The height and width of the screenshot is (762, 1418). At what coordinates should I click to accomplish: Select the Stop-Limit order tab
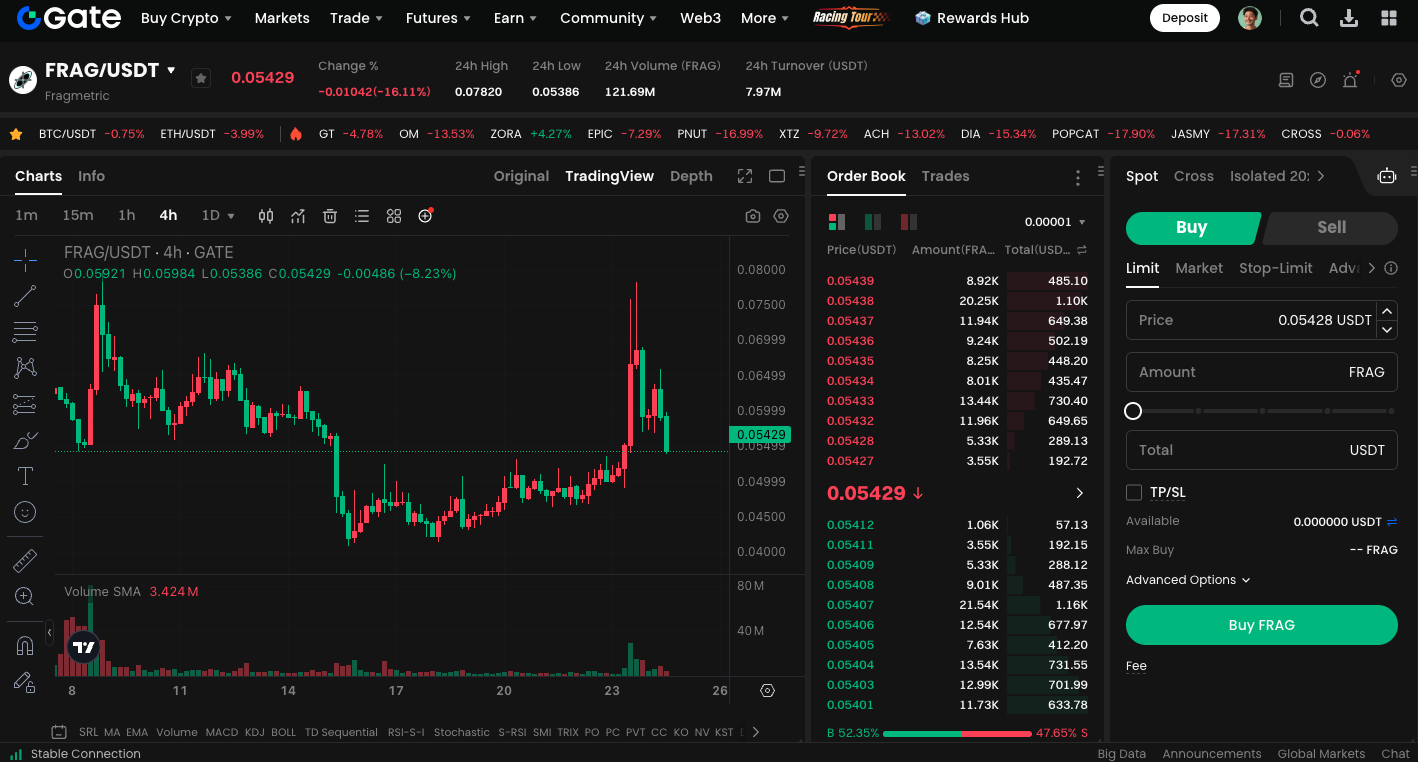(x=1276, y=268)
